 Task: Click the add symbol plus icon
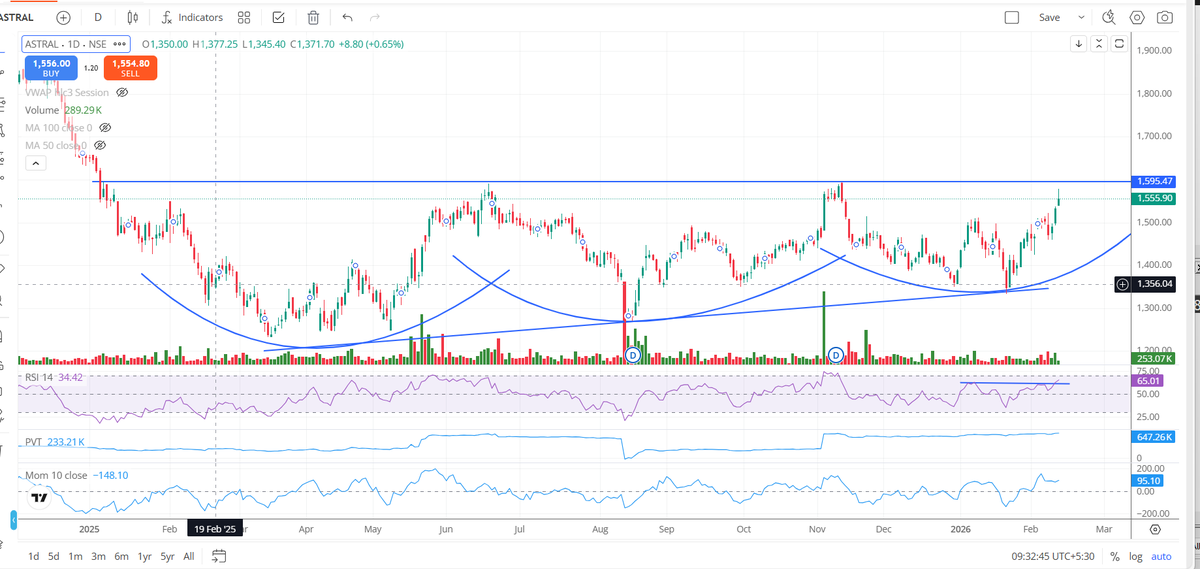tap(64, 17)
